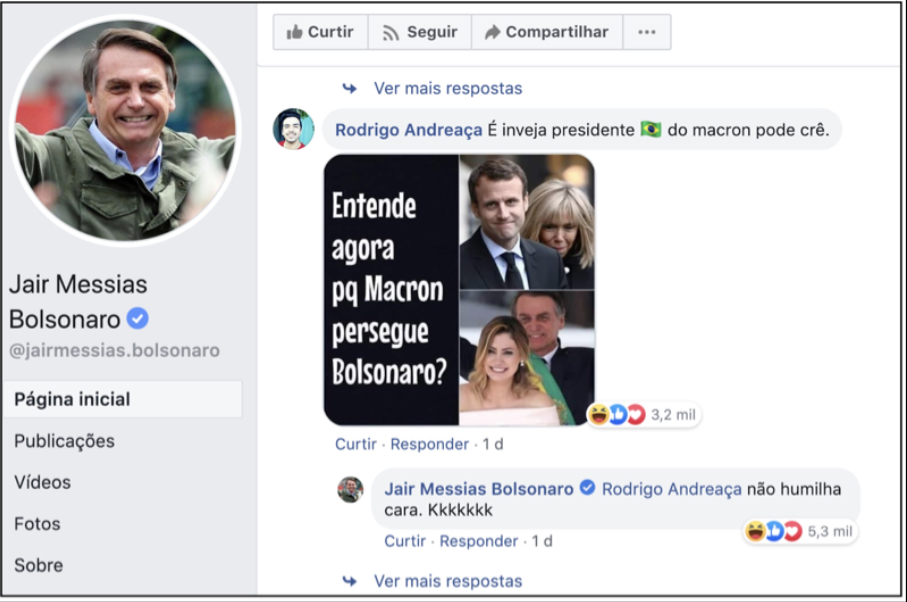Expand bottom 'Ver mais respostas' replies
907x602 pixels.
[x=447, y=581]
